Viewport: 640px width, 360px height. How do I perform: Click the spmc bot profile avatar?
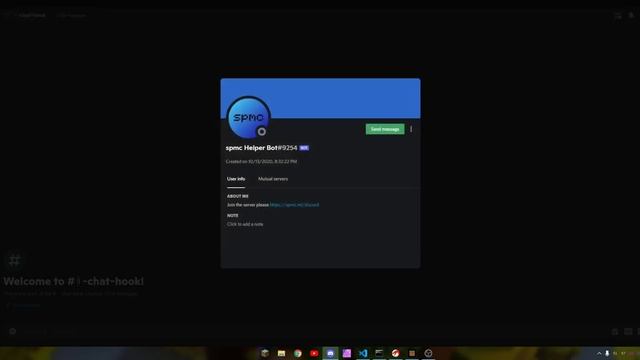(248, 117)
